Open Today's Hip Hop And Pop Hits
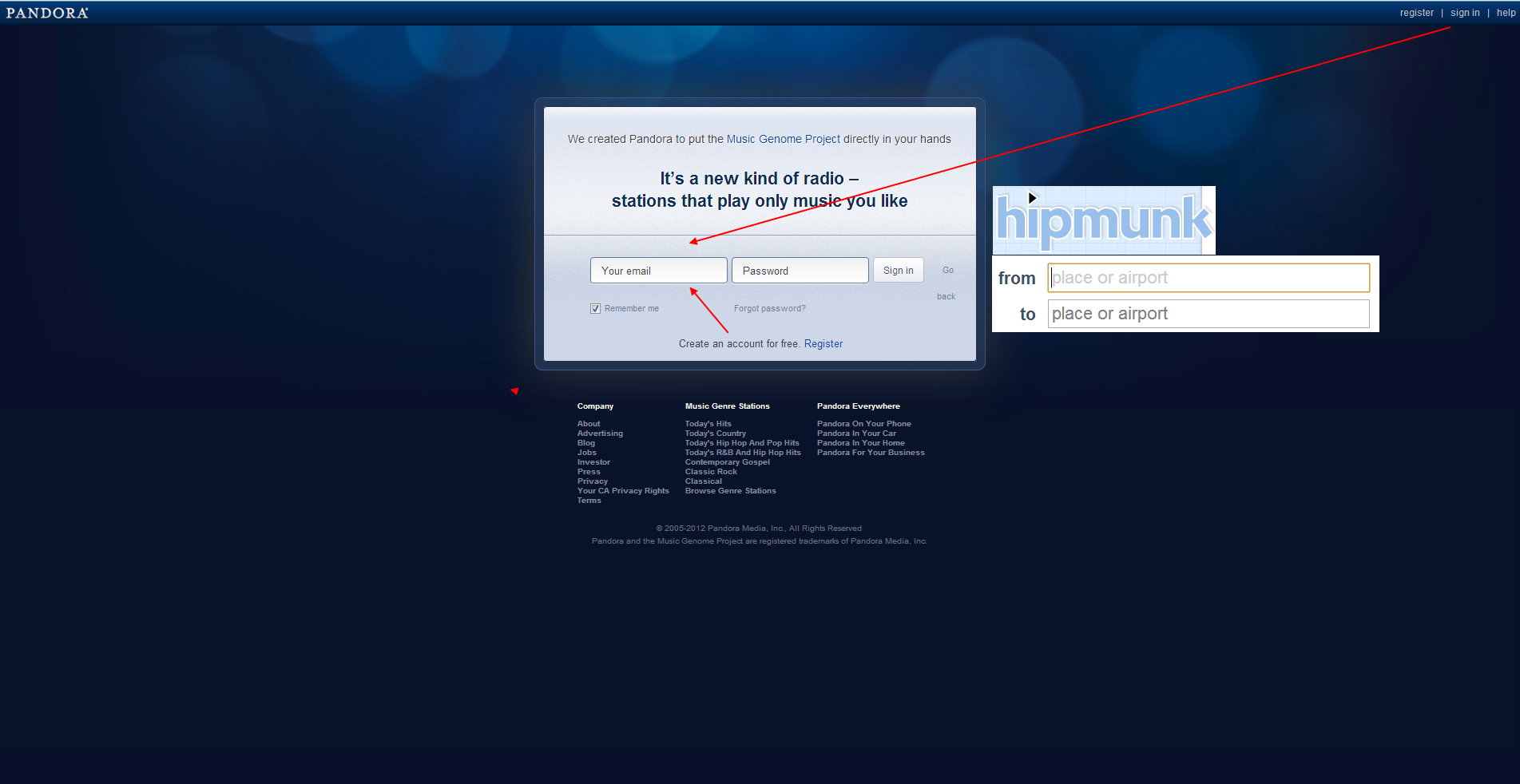This screenshot has width=1520, height=784. [742, 443]
